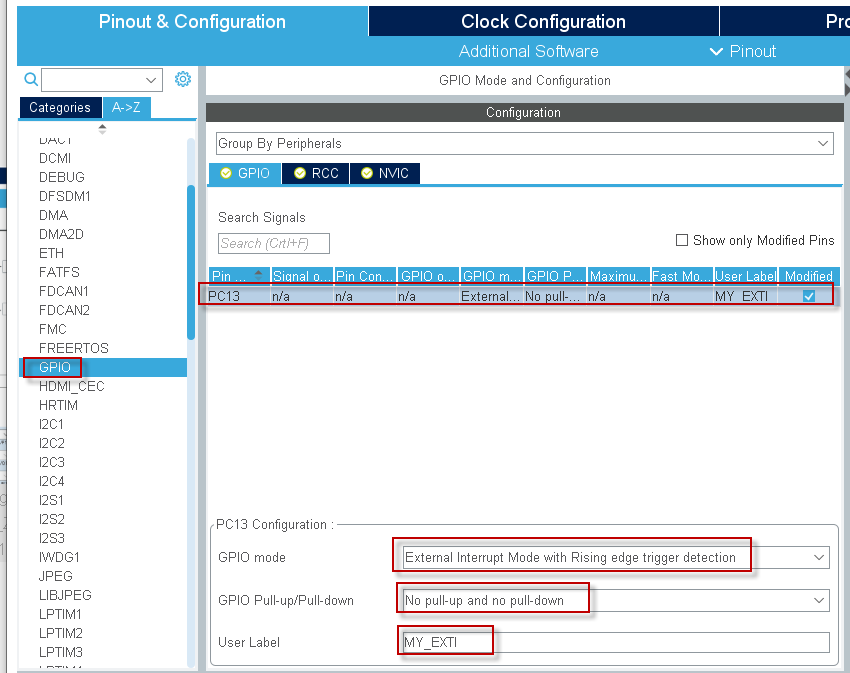Click the Search Signals input field
This screenshot has height=673, width=850.
(274, 243)
